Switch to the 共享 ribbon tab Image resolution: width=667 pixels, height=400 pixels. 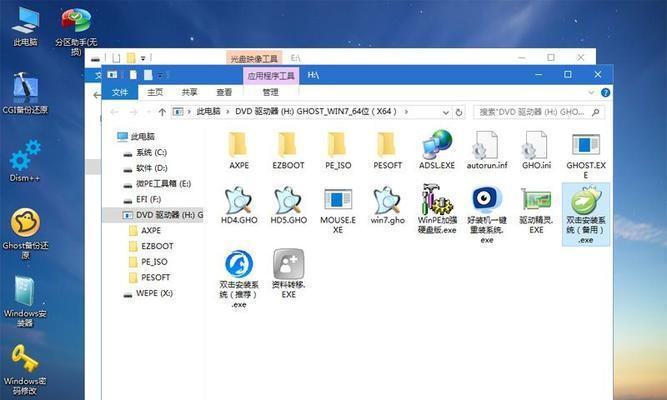tap(189, 92)
